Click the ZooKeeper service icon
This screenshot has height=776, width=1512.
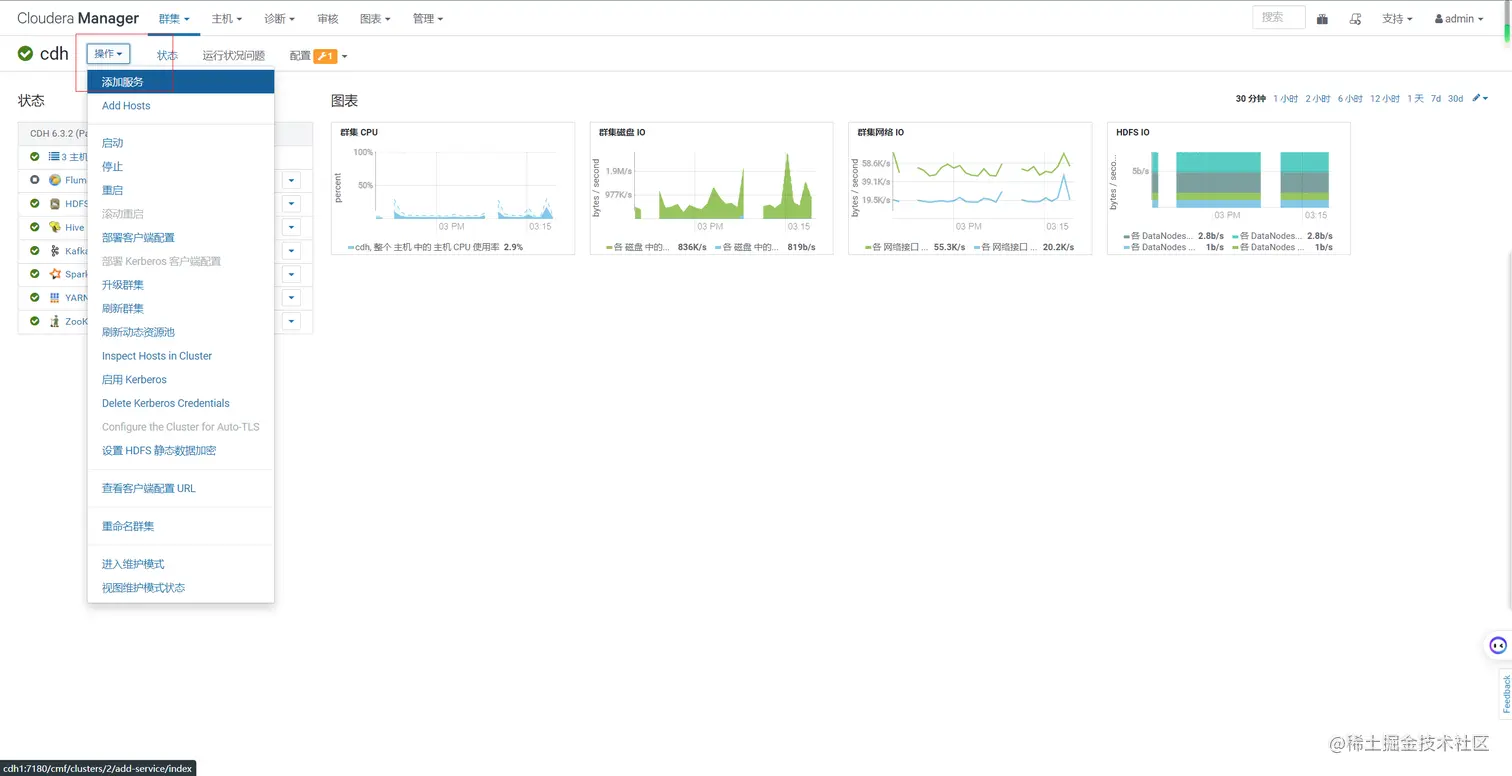(x=56, y=321)
